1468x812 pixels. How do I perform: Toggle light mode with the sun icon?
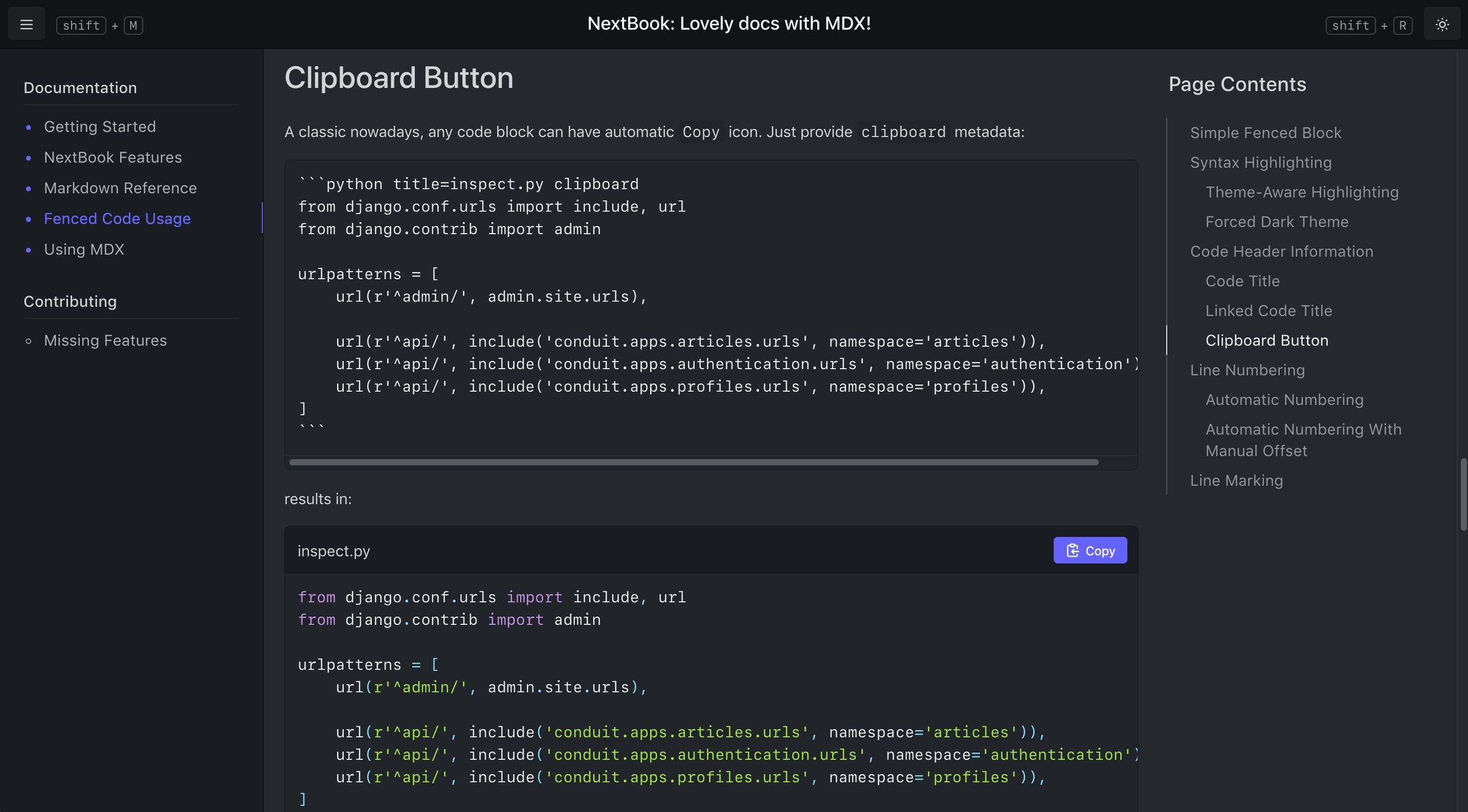(1442, 24)
